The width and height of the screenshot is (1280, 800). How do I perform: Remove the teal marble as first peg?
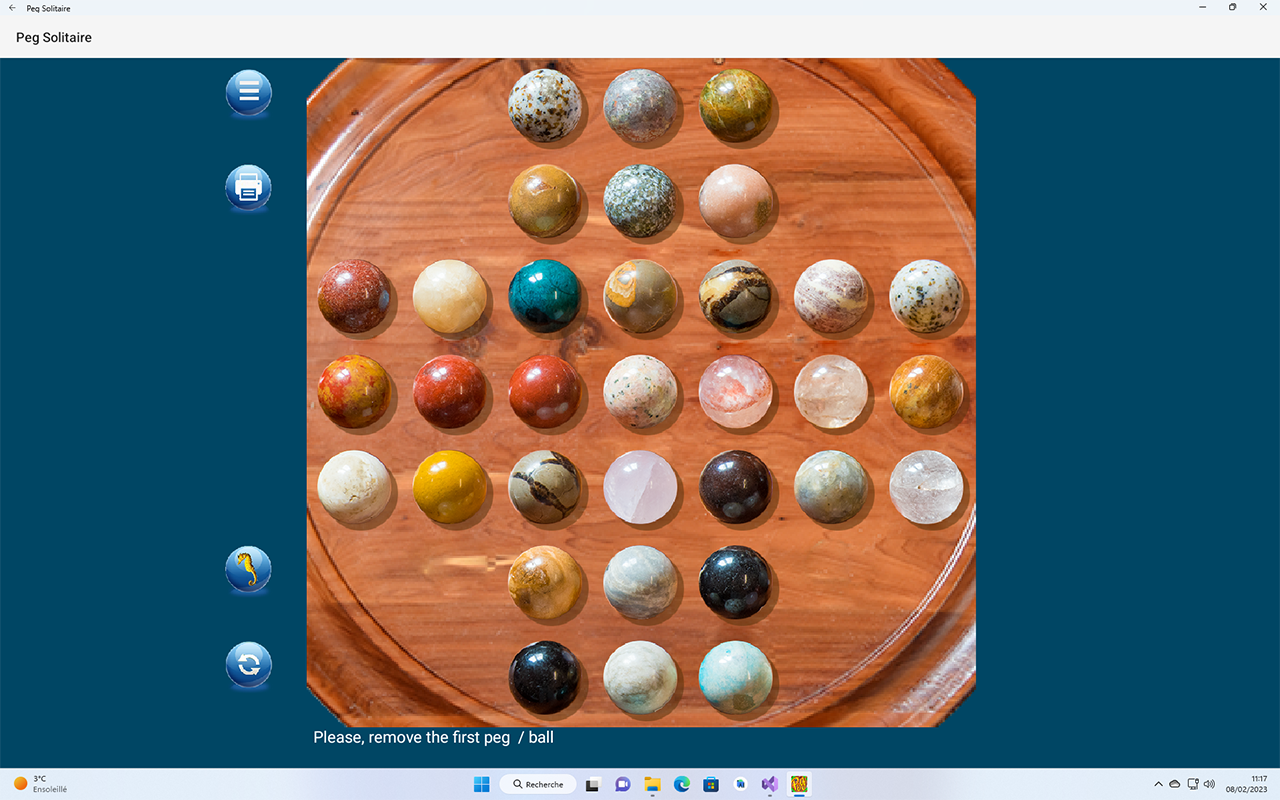[x=546, y=297]
